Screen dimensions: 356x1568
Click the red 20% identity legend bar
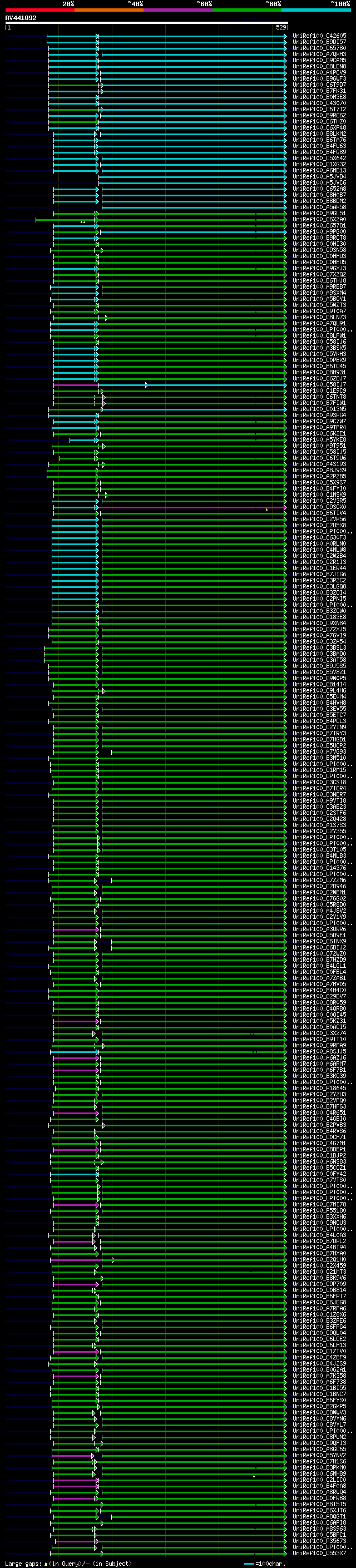(39, 10)
